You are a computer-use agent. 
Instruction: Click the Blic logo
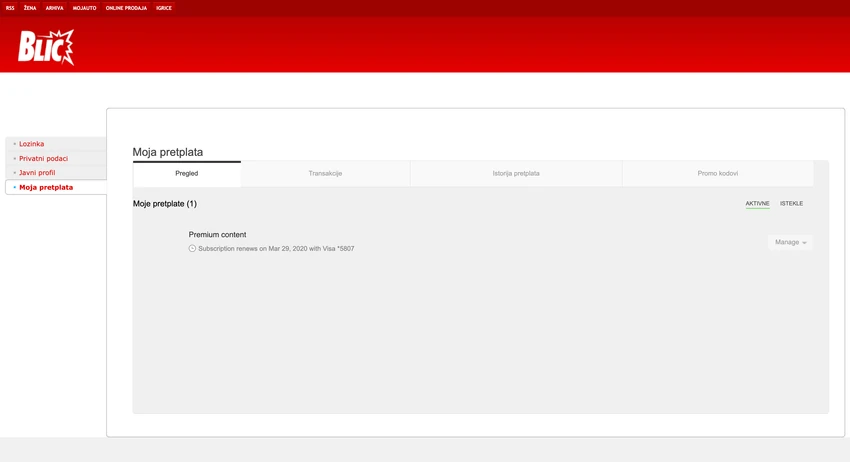click(x=46, y=47)
